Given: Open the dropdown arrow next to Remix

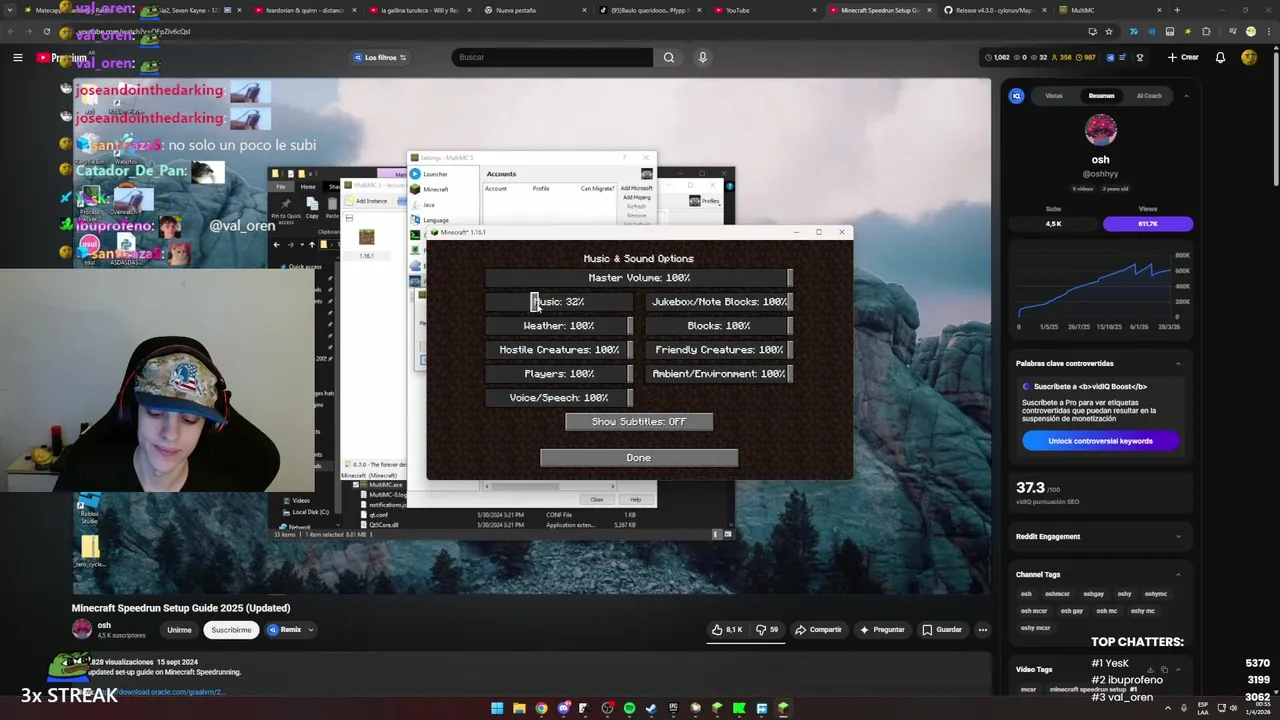Looking at the screenshot, I should [x=311, y=630].
